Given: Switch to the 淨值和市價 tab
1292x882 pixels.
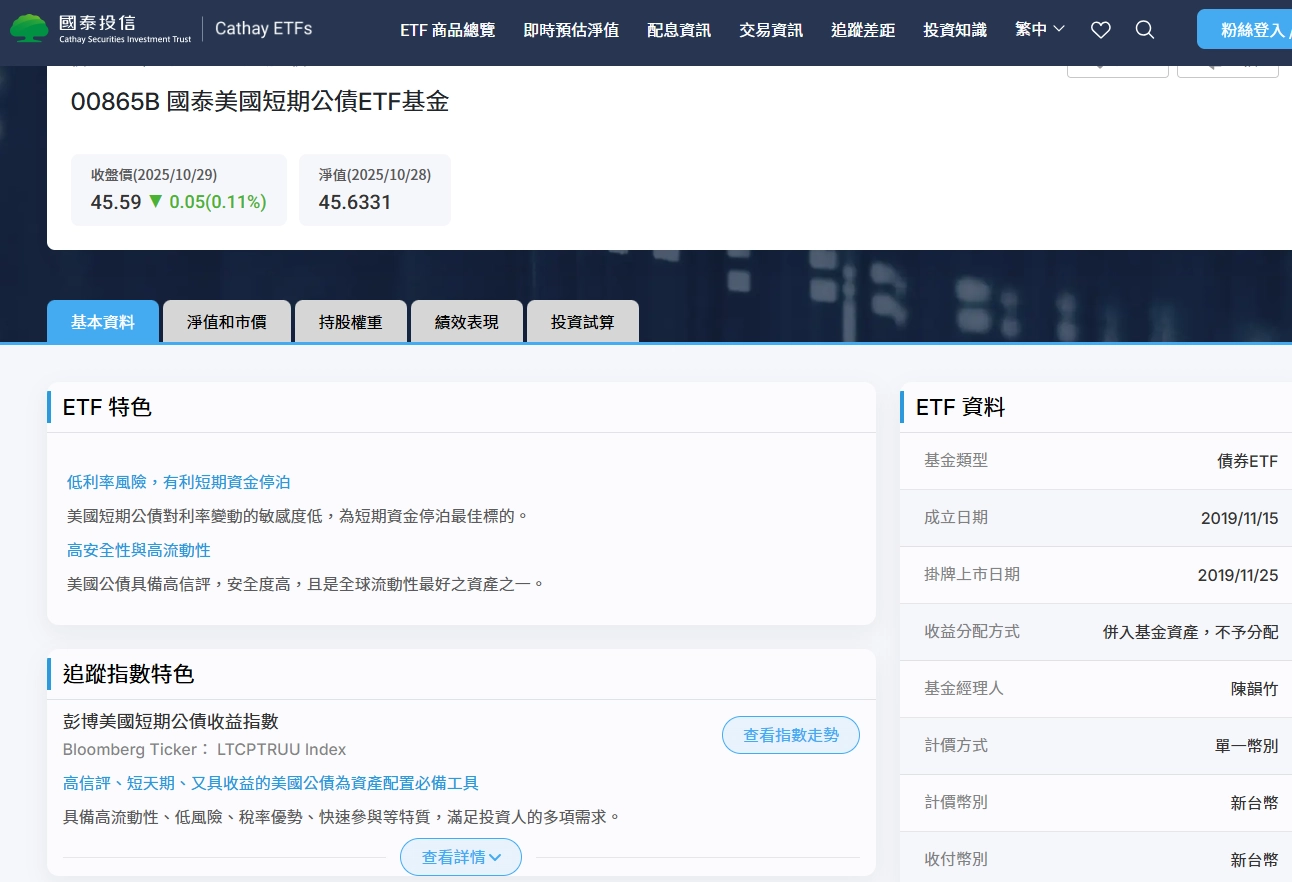Looking at the screenshot, I should tap(227, 322).
